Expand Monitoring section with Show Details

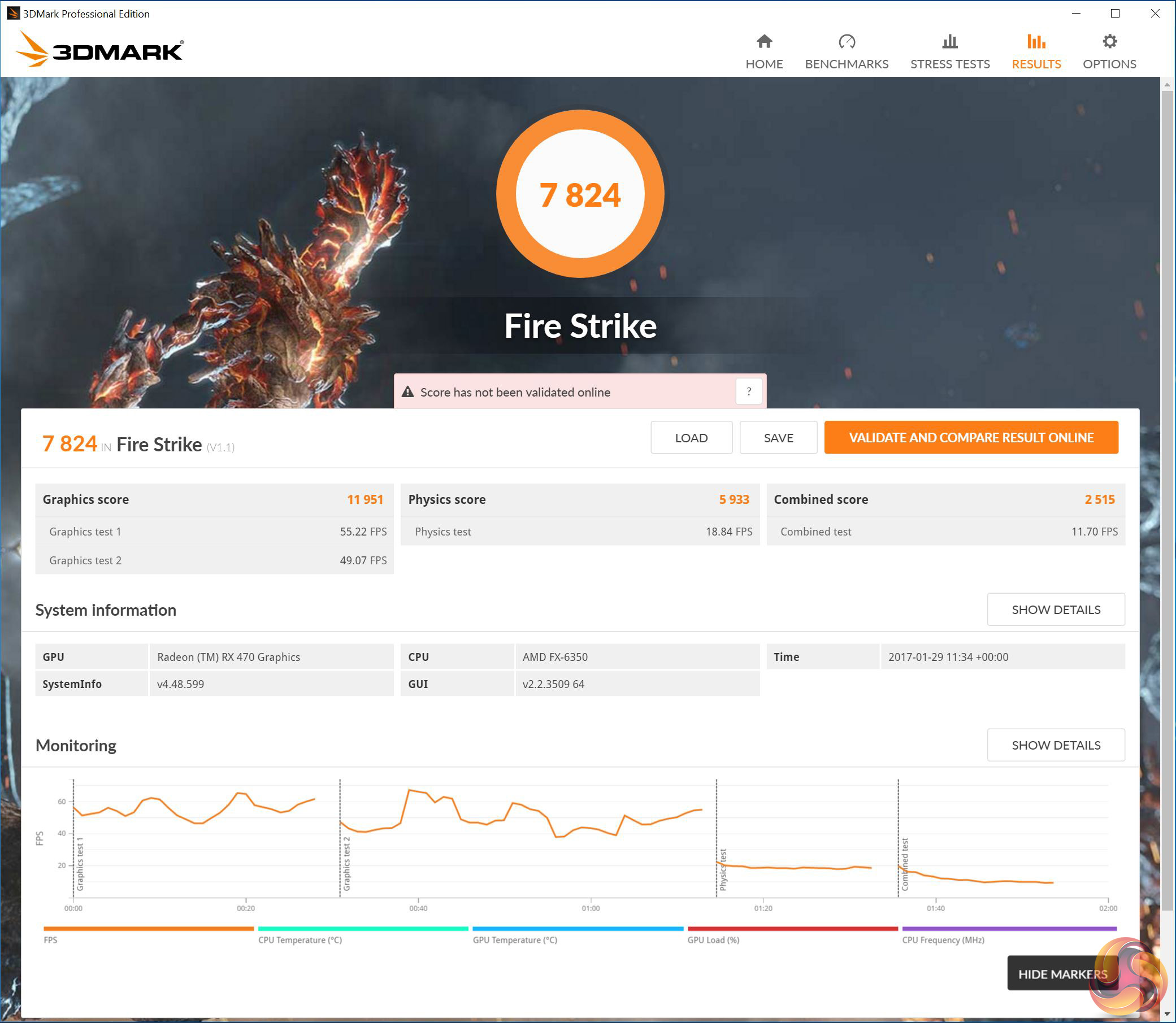(x=1056, y=745)
